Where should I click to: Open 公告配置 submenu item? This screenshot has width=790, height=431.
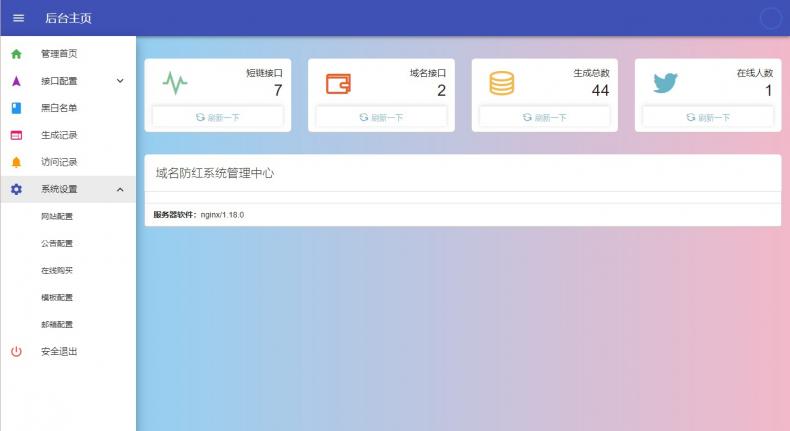[68, 243]
